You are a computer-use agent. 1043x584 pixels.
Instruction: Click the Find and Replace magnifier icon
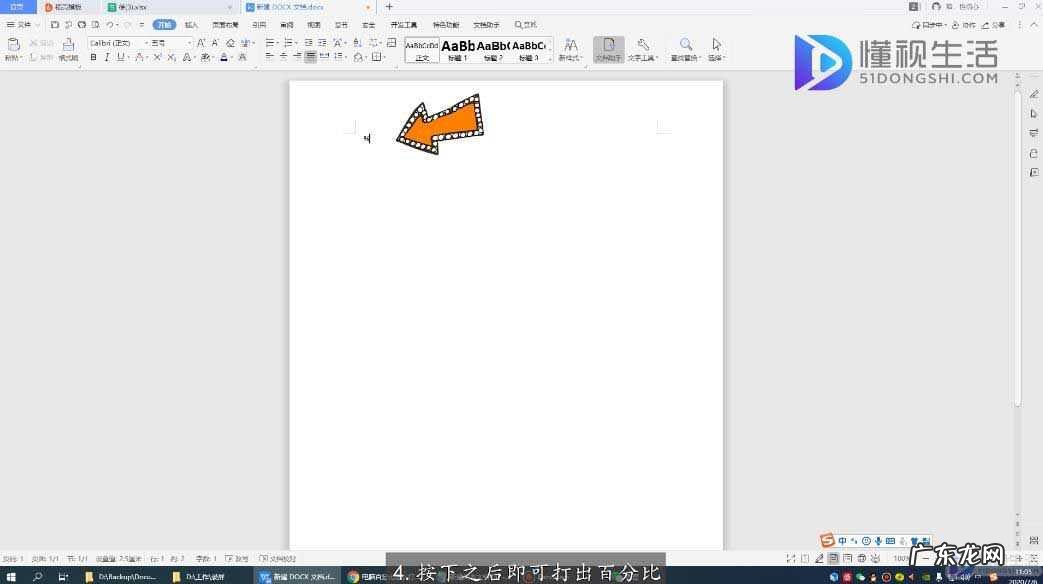click(686, 45)
